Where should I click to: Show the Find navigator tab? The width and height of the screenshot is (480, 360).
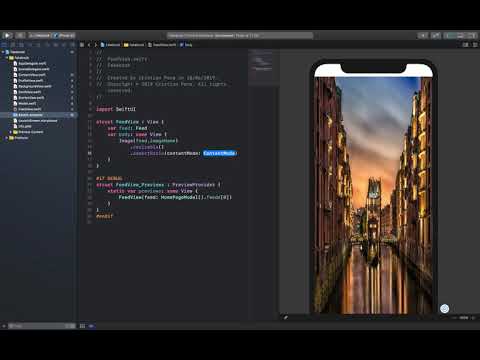[30, 45]
